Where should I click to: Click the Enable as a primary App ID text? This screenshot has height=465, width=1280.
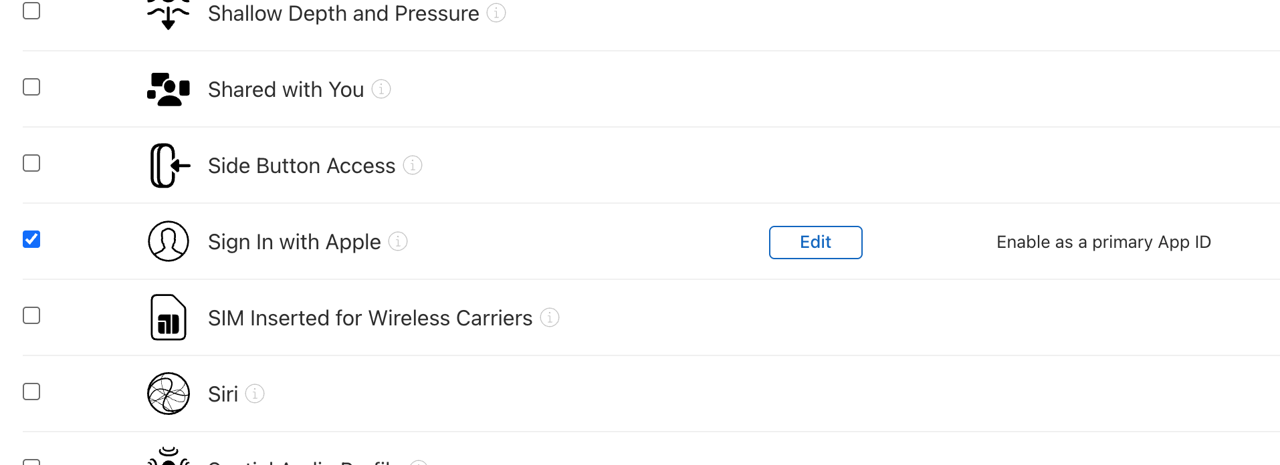(1103, 242)
